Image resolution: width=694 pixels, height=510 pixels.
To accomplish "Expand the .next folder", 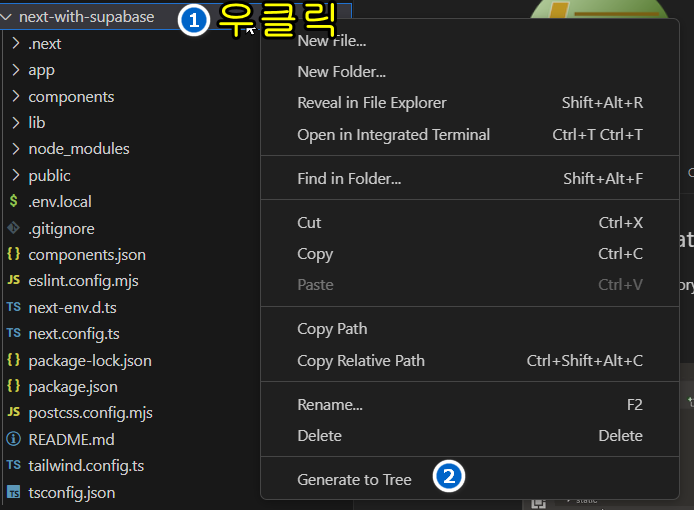I will pos(16,44).
